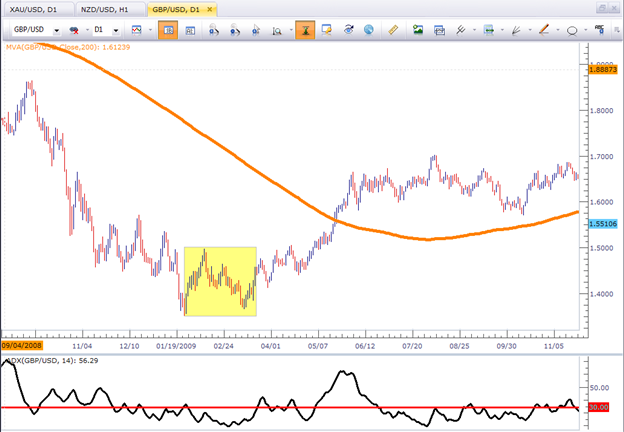
Task: Click the restore window button at top right
Action: 602,8
